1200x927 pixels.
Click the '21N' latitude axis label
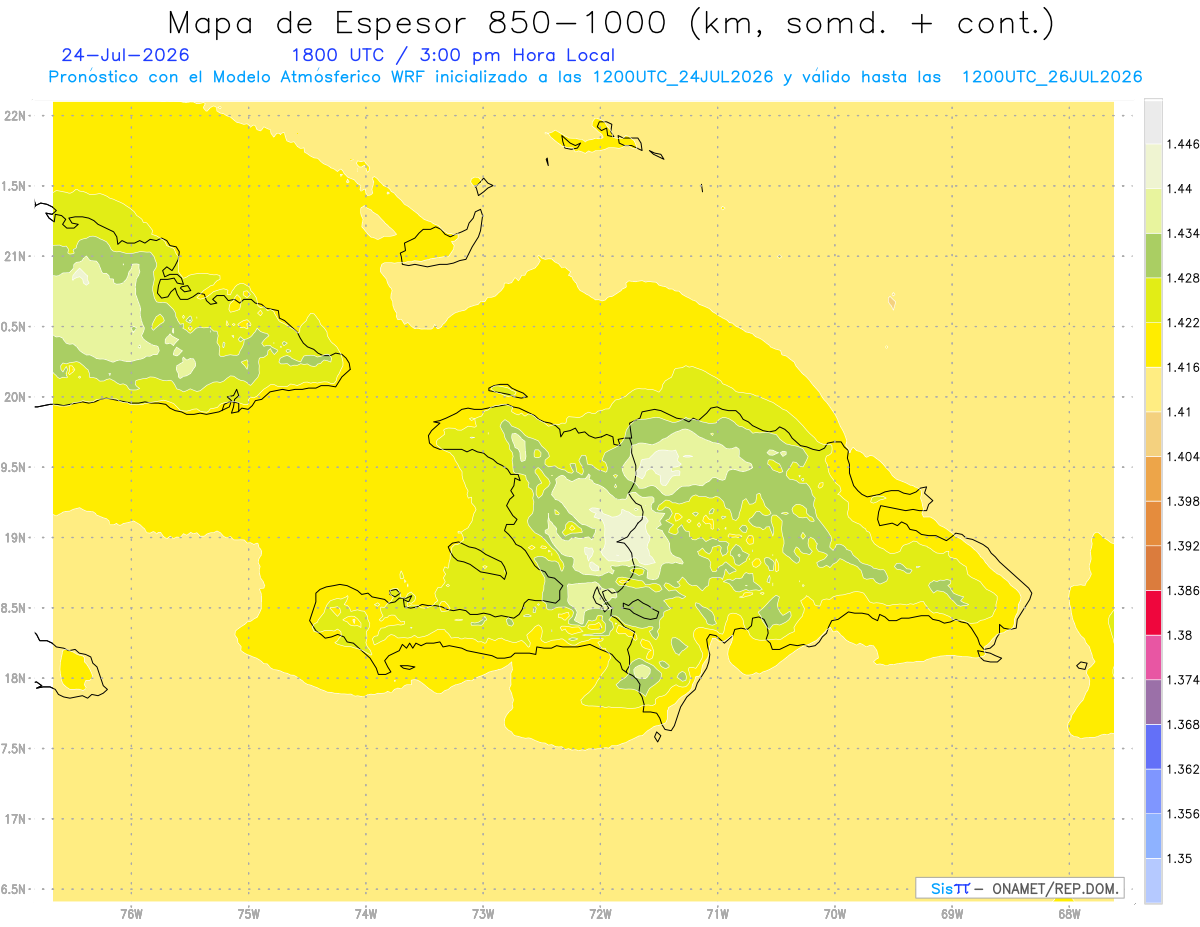point(16,256)
